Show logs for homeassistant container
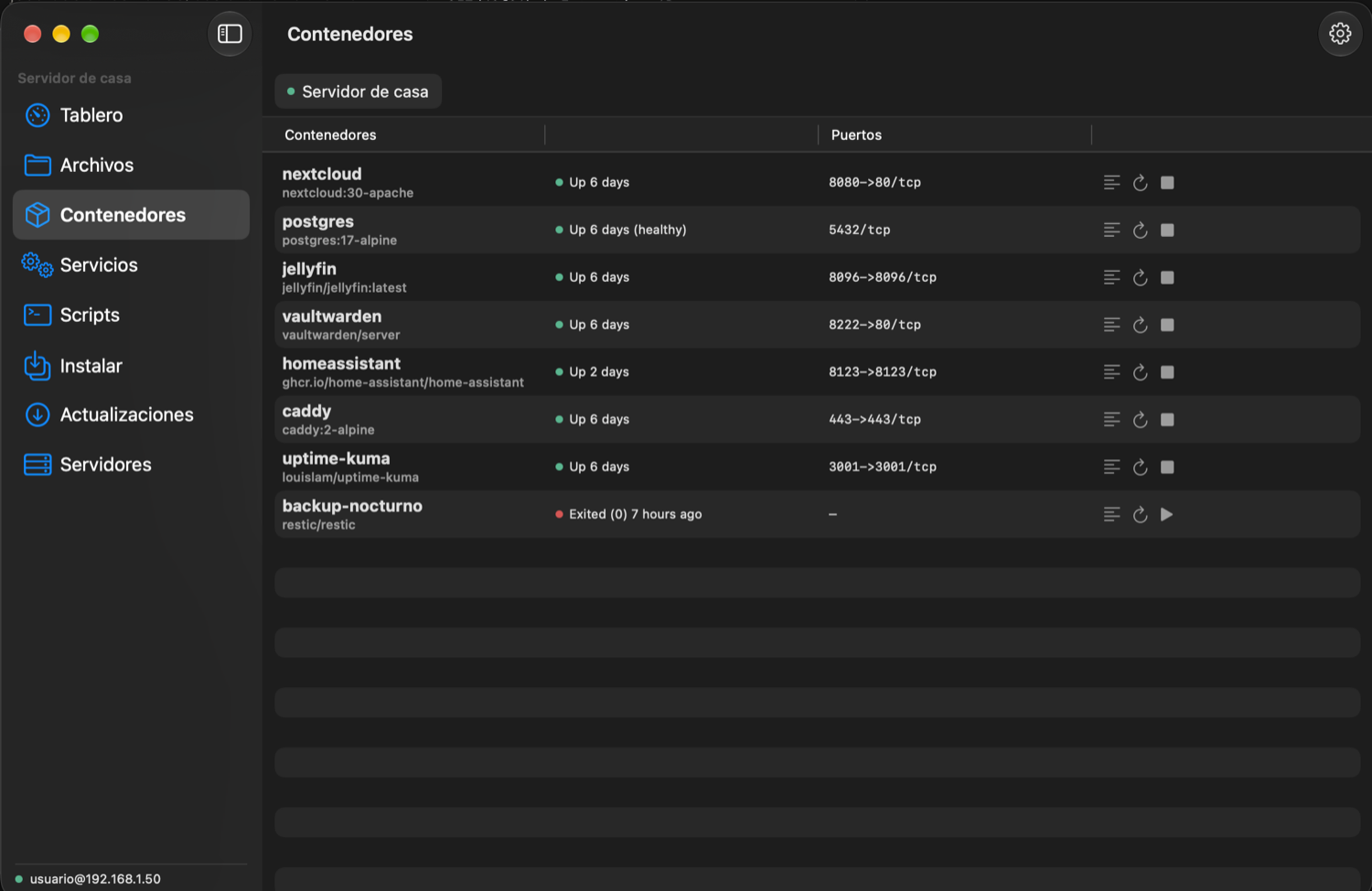This screenshot has height=891, width=1372. pyautogui.click(x=1111, y=372)
